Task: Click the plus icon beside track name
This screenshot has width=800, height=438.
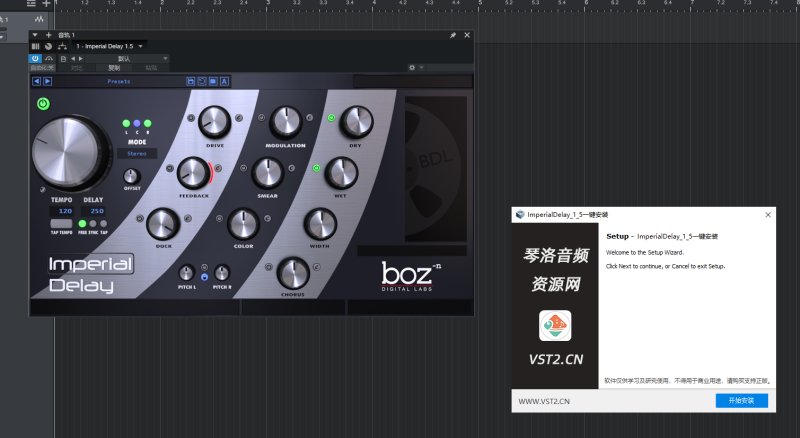Action: tap(48, 35)
